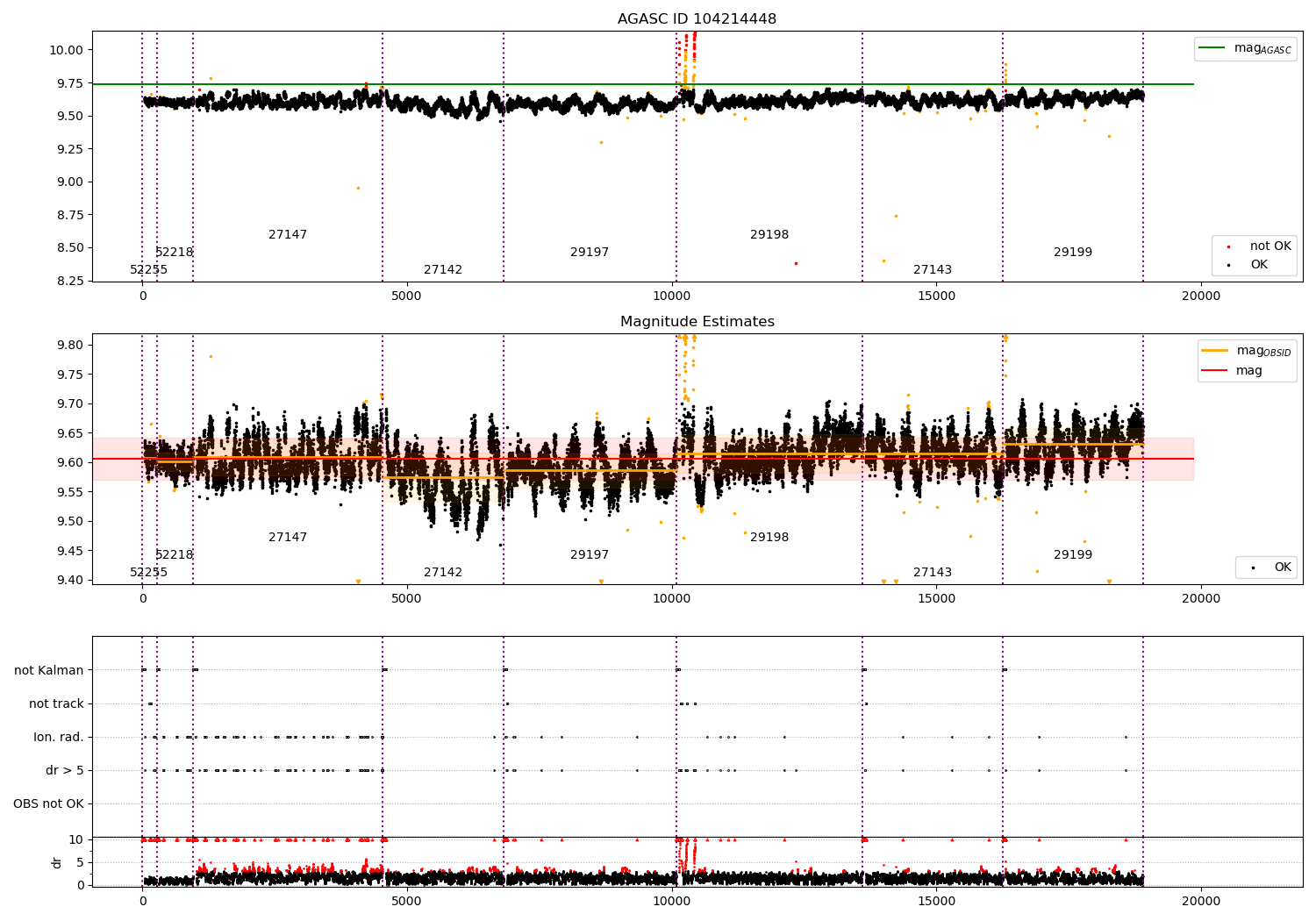Viewport: 1316px width, 921px height.
Task: Click obsid label 29199 in the top plot
Action: [x=1073, y=252]
